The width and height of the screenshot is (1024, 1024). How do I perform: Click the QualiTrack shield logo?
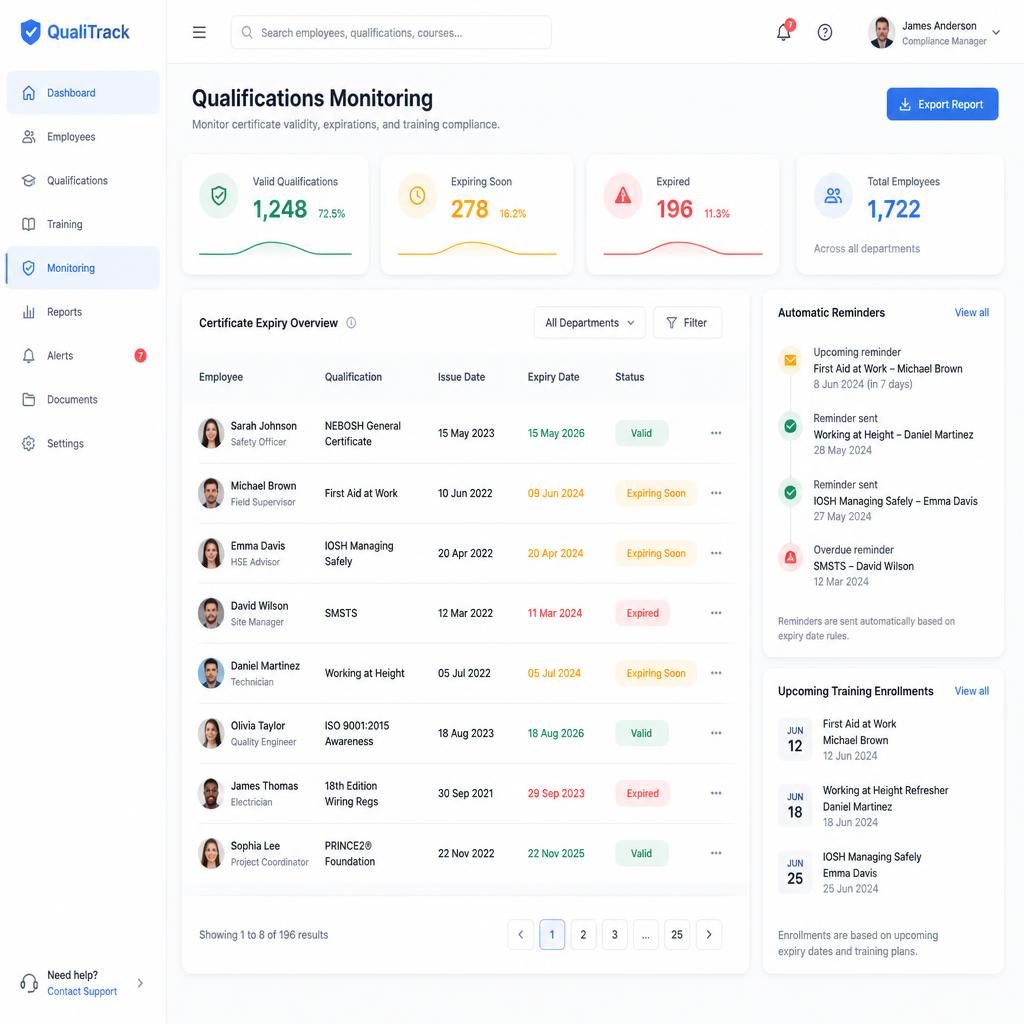pos(30,31)
